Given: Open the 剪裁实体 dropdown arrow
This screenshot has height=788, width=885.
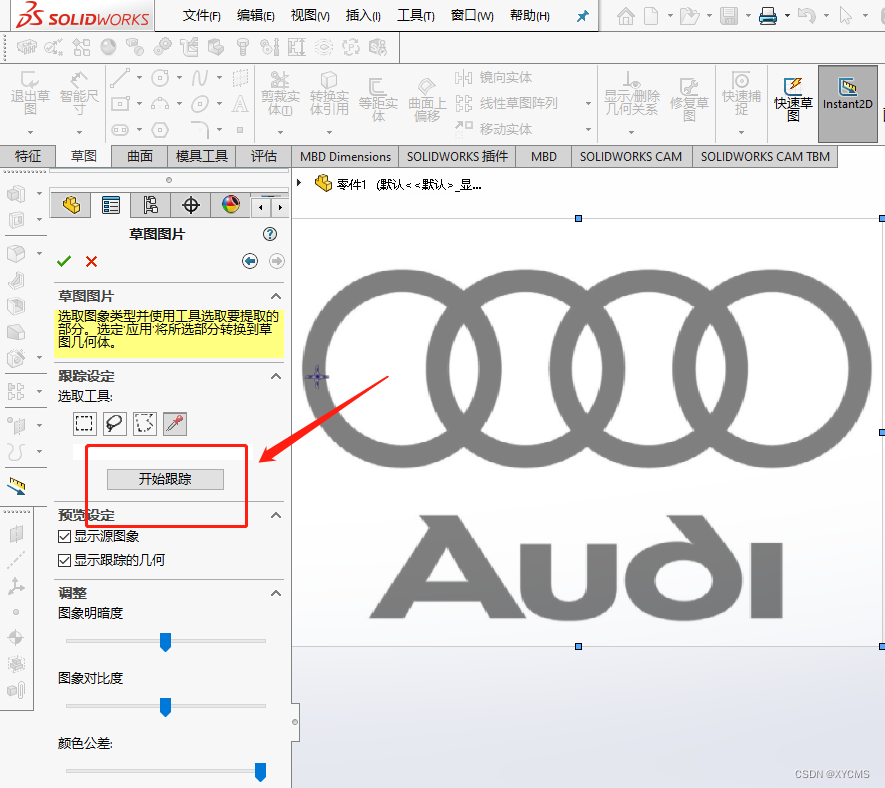Looking at the screenshot, I should (280, 133).
